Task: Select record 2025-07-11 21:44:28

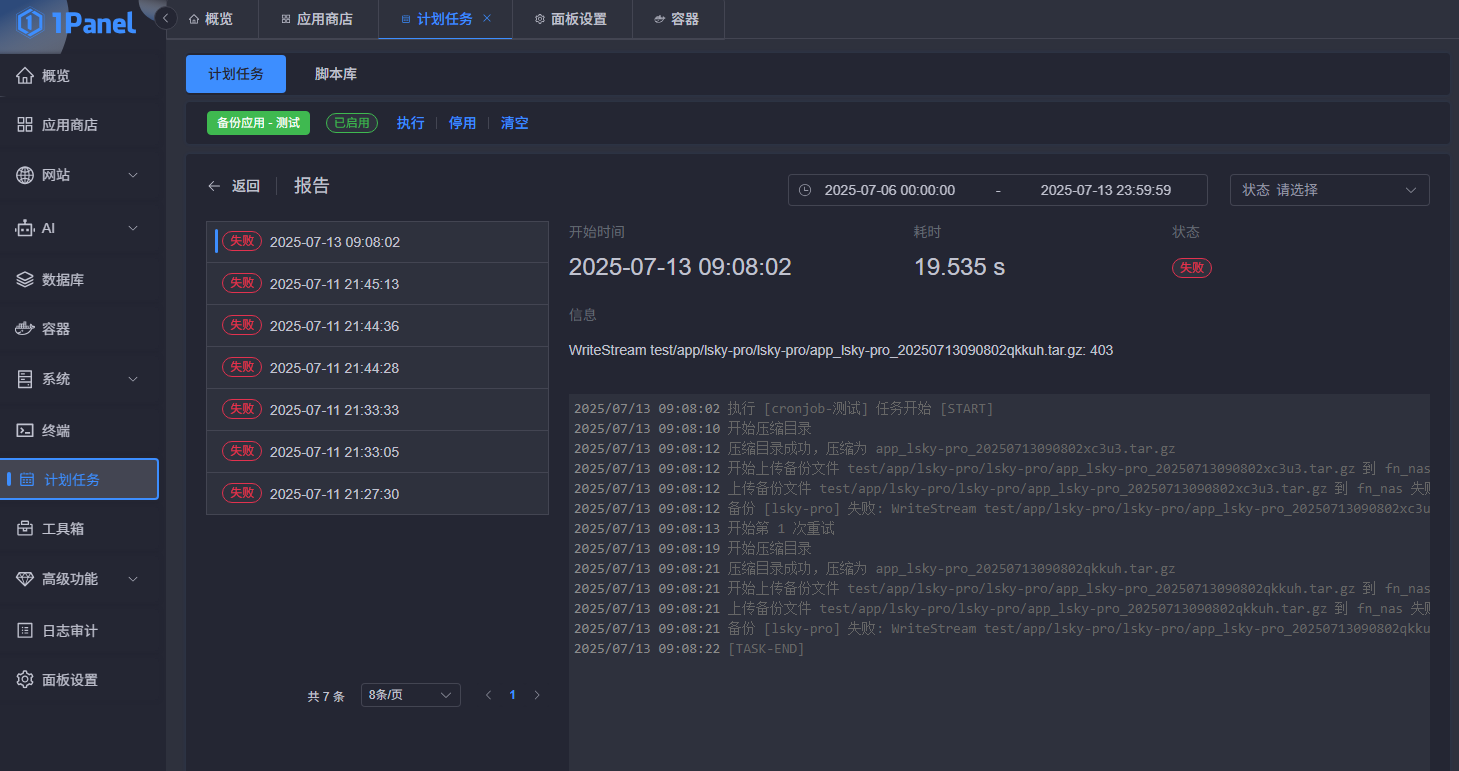Action: (377, 368)
